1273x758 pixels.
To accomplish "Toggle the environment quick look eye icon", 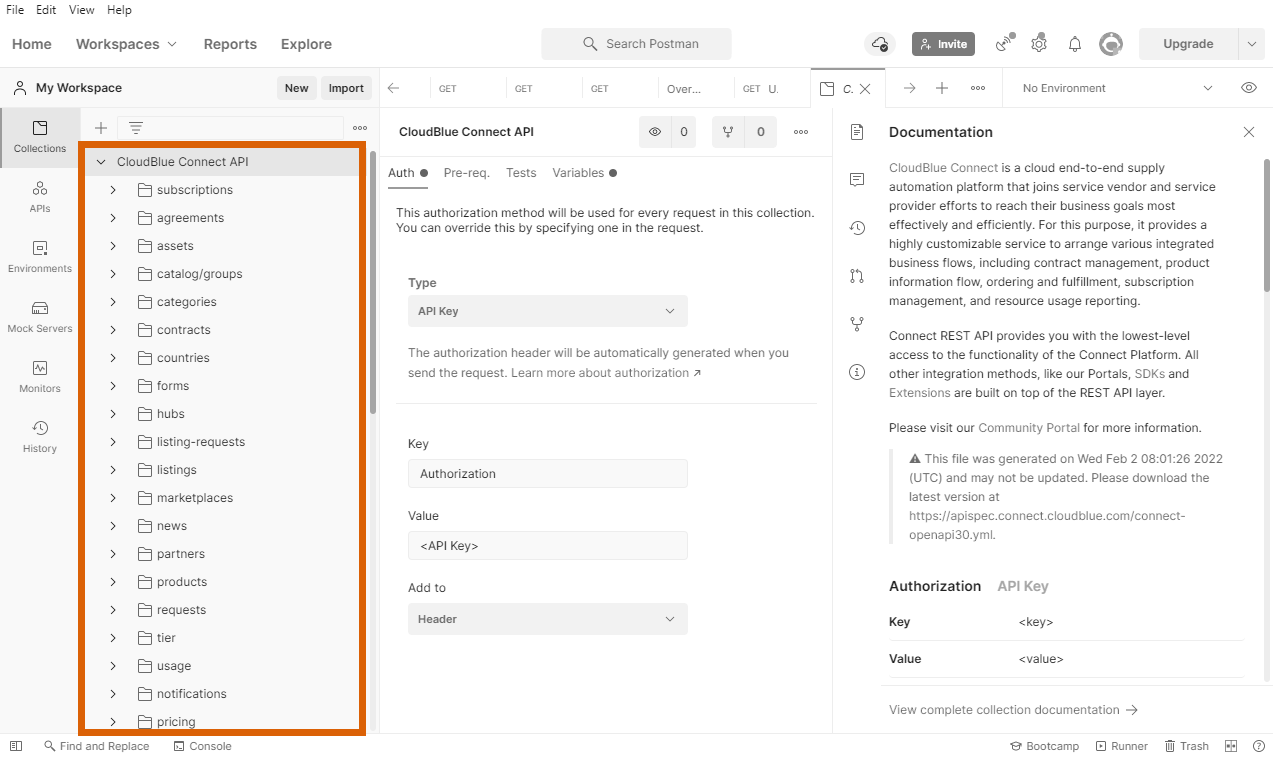I will click(1249, 88).
